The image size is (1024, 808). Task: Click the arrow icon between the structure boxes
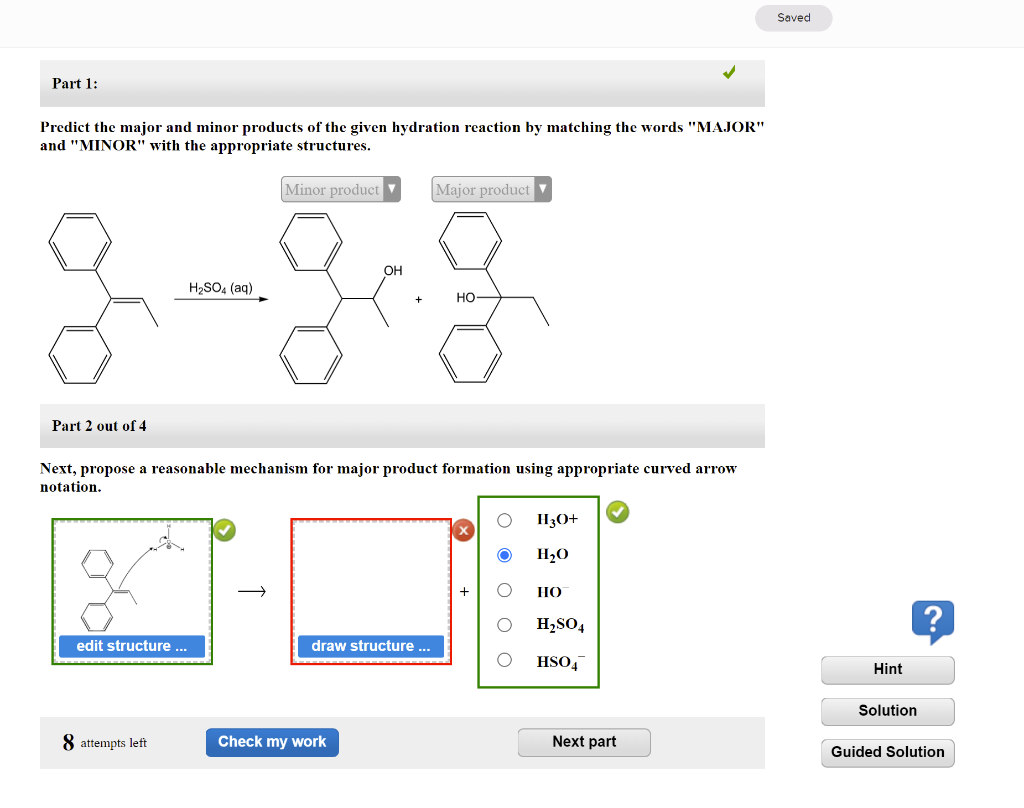coord(251,590)
